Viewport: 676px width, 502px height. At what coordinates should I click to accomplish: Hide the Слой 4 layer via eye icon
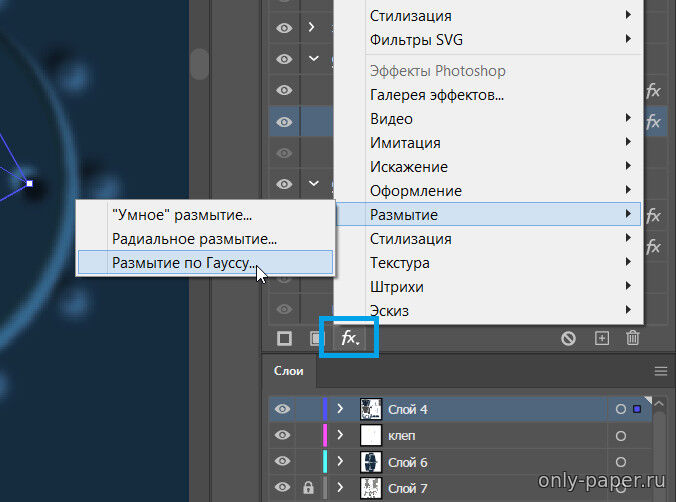pyautogui.click(x=284, y=409)
